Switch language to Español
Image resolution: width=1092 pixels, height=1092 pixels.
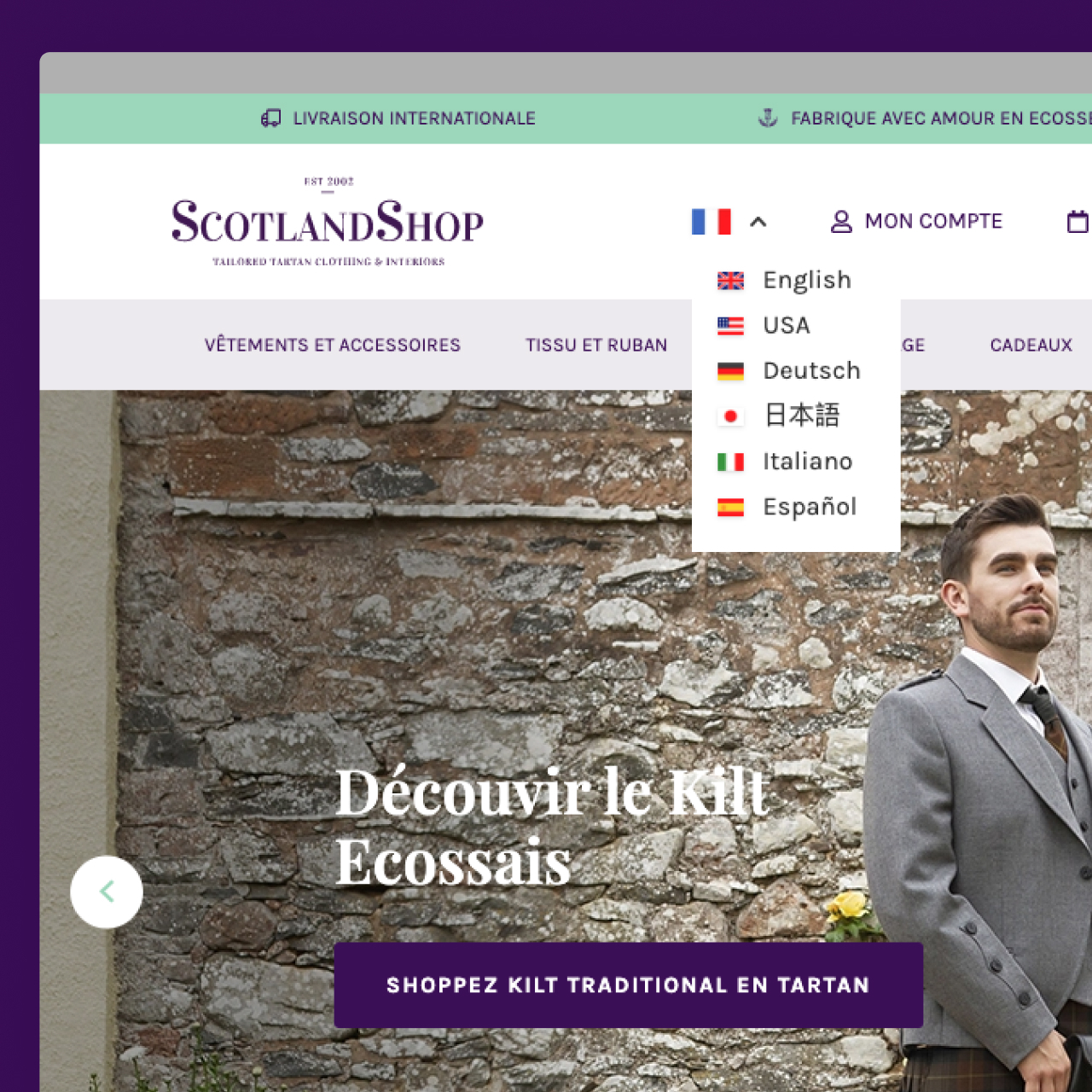click(809, 507)
